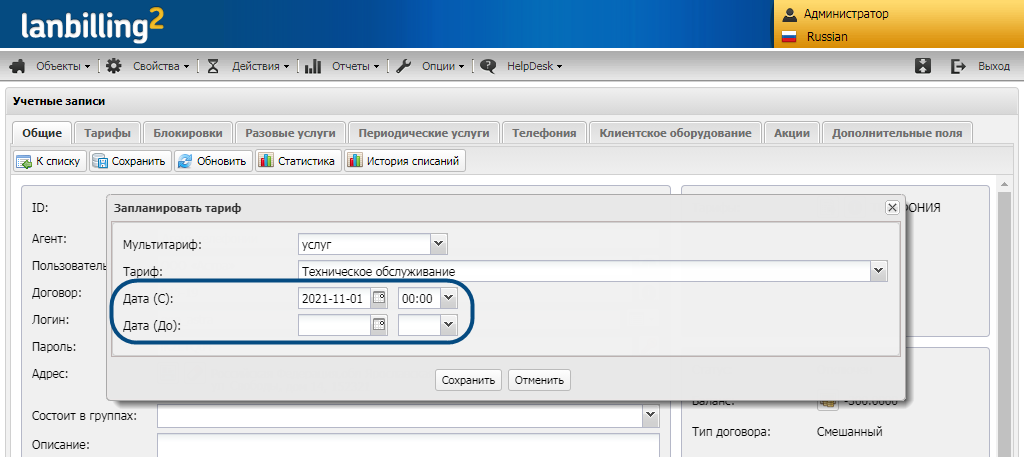Viewport: 1024px width, 457px height.
Task: Expand the Мультитариф dropdown arrow
Action: click(439, 245)
